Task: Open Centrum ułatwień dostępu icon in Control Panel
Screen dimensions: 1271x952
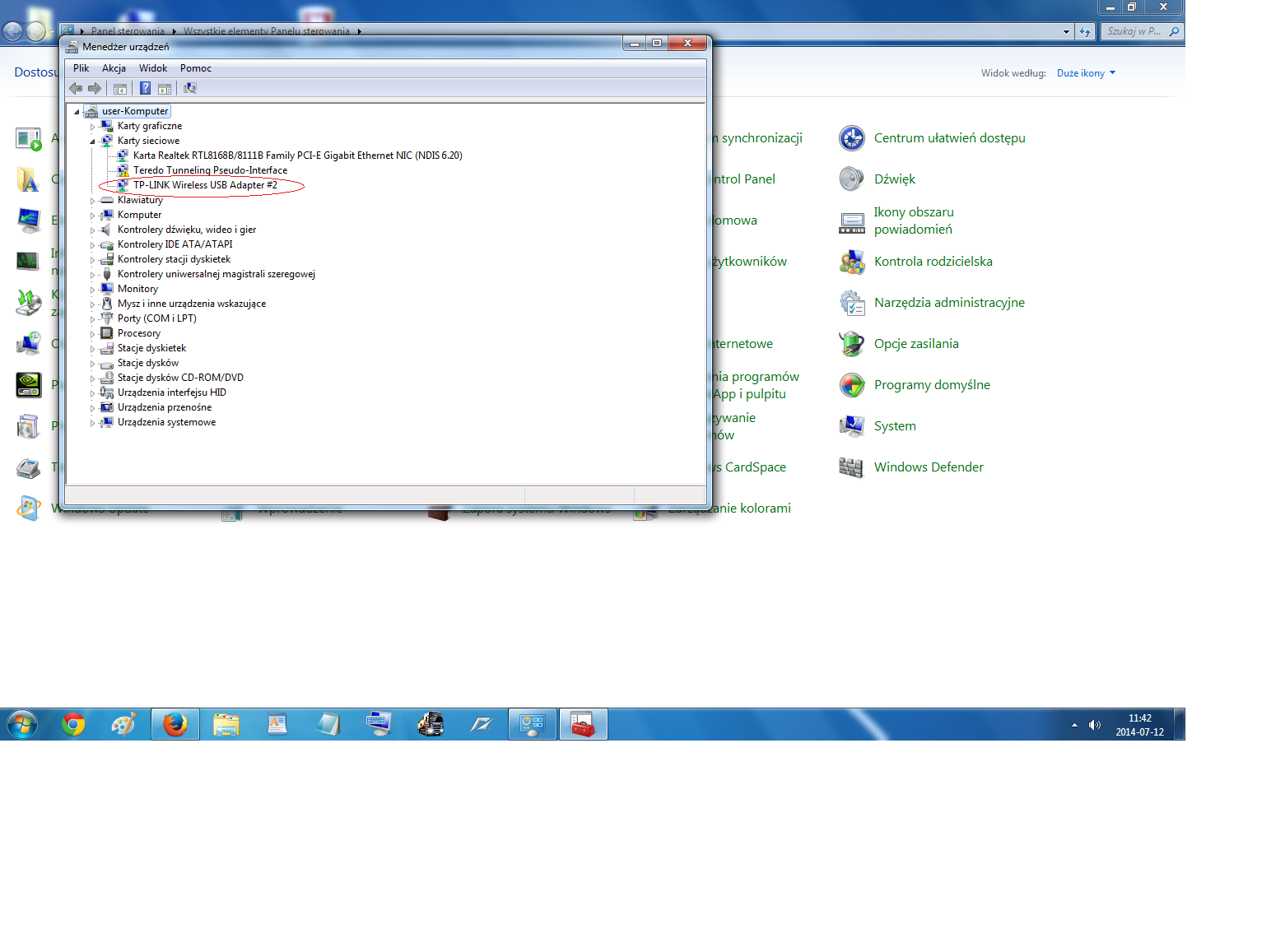Action: [x=852, y=138]
